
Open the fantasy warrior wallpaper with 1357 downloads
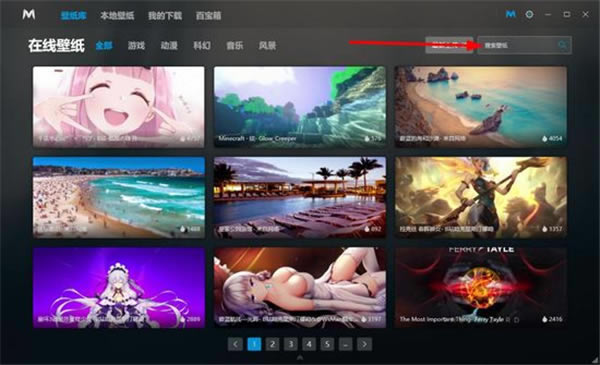coord(481,197)
